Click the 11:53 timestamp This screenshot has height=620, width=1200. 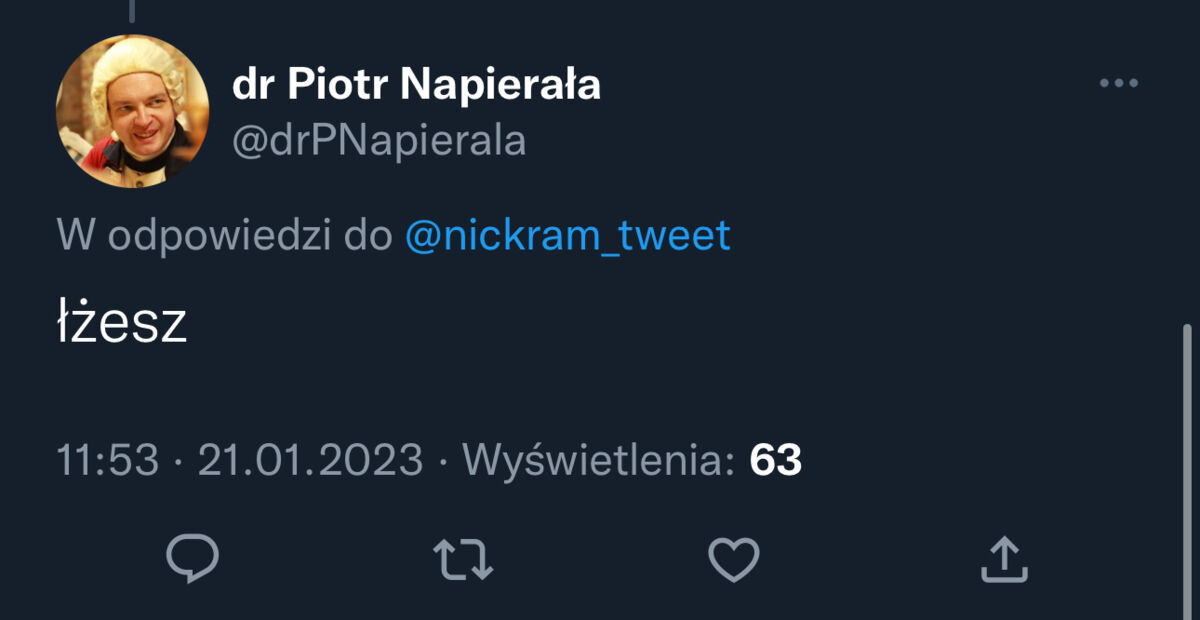tap(107, 460)
